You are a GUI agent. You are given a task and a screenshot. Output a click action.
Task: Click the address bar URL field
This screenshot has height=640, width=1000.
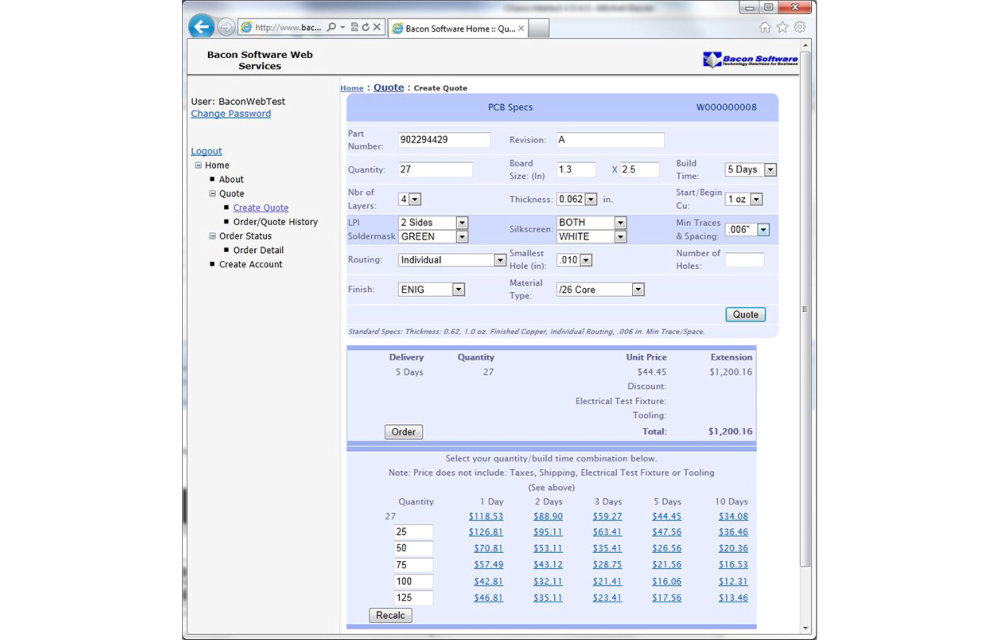tap(288, 27)
